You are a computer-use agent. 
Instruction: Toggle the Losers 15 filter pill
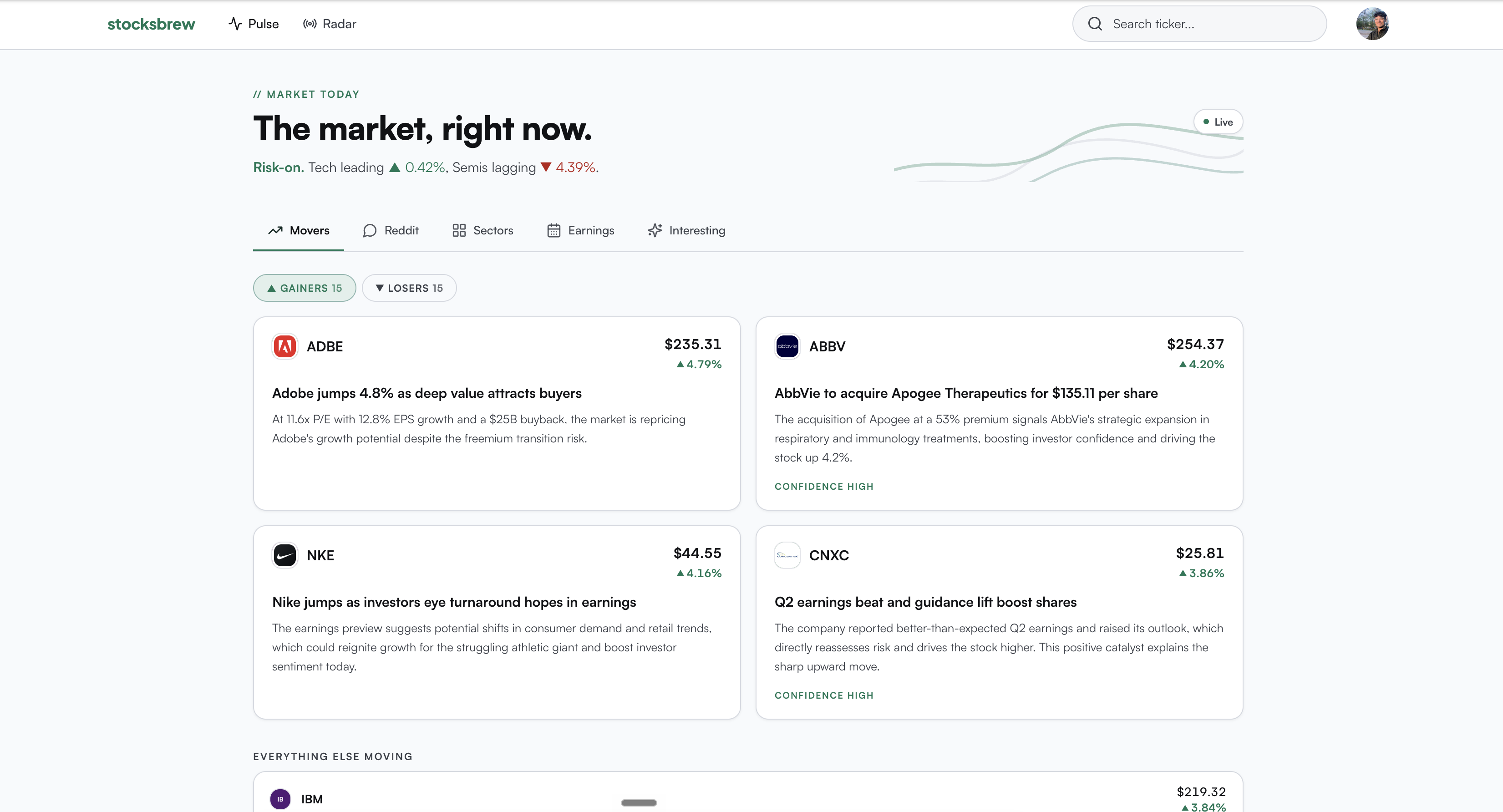point(409,288)
